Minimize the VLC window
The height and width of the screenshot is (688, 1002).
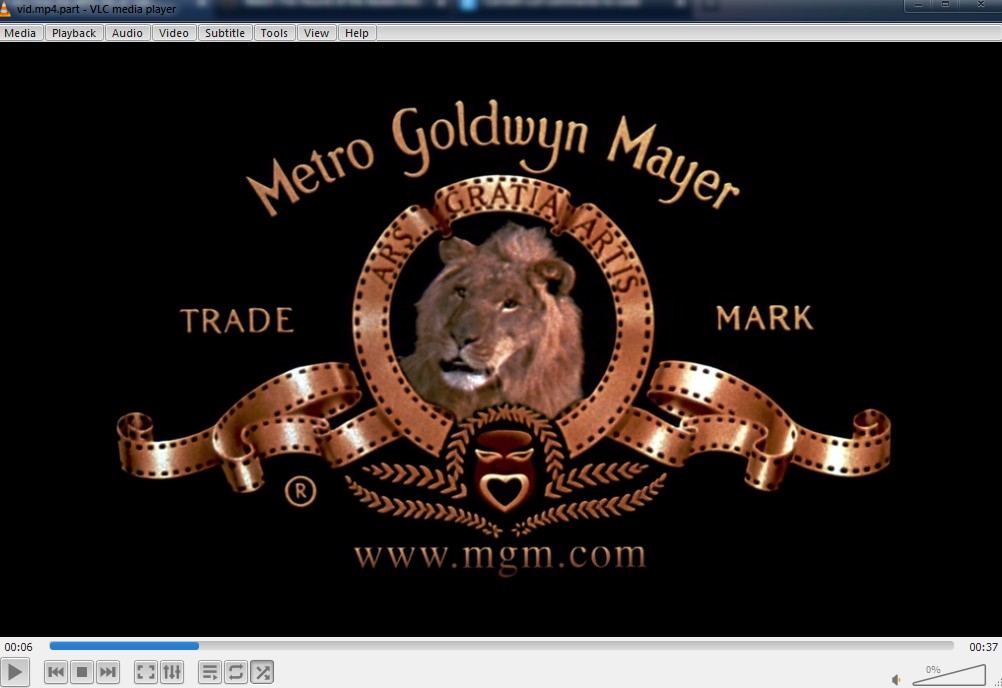point(918,5)
